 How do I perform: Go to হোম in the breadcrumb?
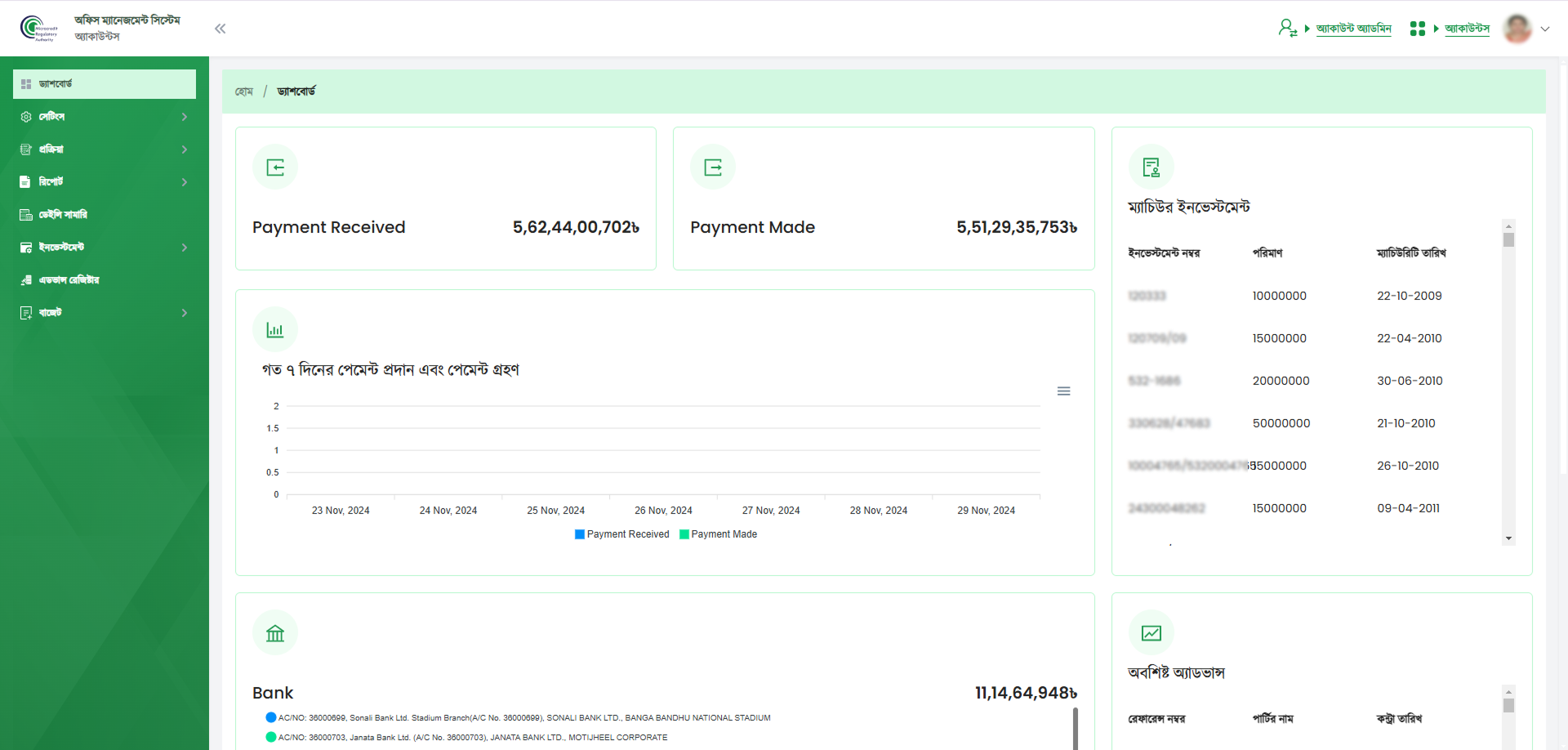[x=244, y=92]
